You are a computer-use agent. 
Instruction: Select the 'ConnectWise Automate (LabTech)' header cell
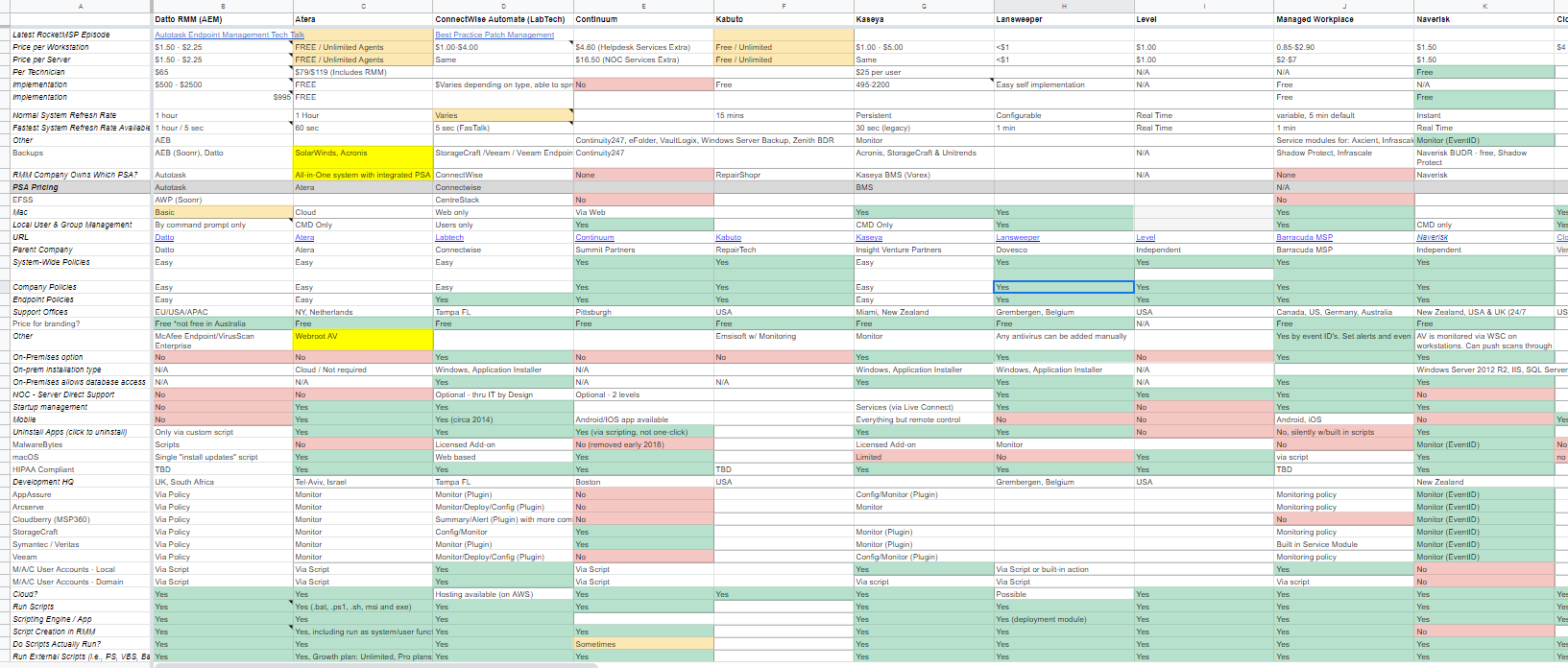(x=503, y=19)
